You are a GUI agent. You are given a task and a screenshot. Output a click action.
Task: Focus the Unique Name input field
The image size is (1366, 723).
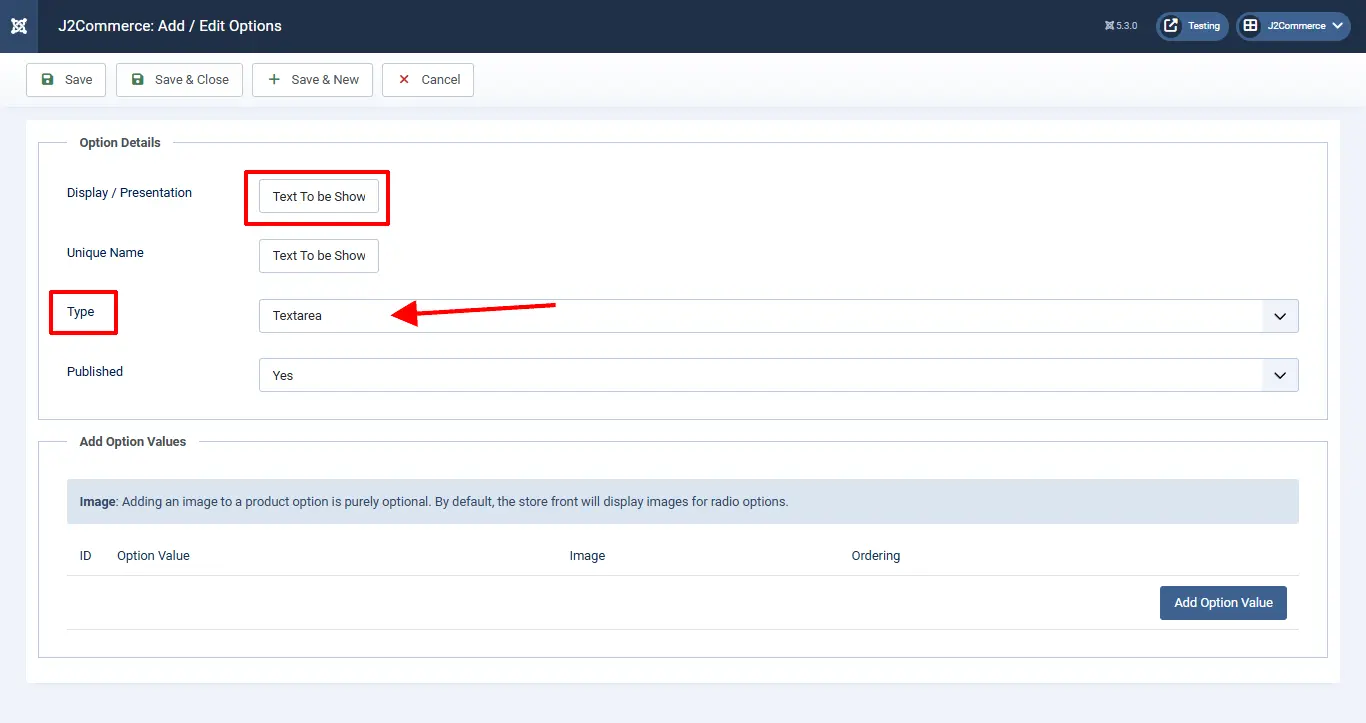pos(319,256)
